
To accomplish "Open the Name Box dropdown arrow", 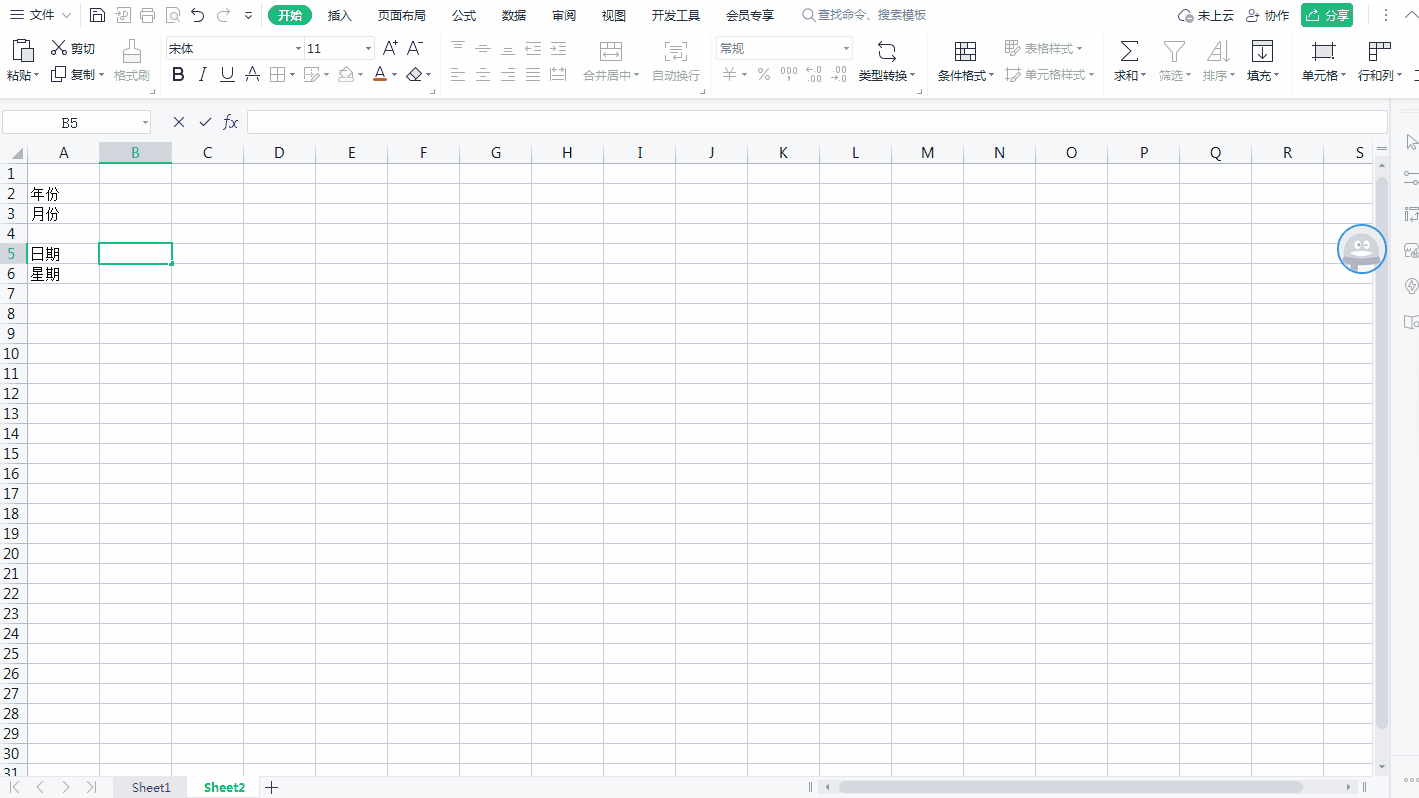I will point(145,122).
